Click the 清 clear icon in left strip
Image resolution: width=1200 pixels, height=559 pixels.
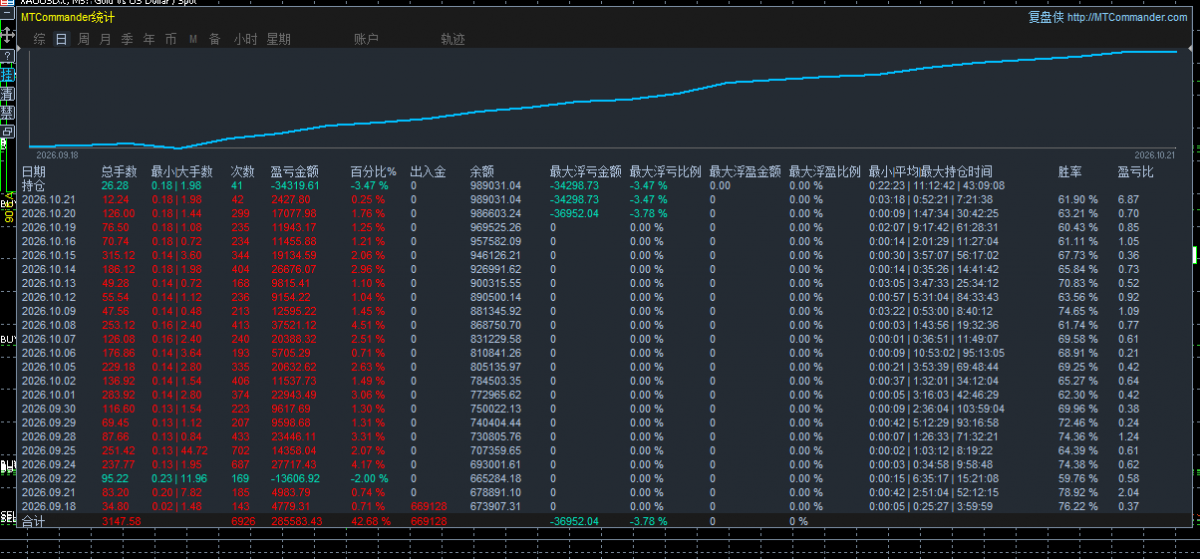(7, 94)
